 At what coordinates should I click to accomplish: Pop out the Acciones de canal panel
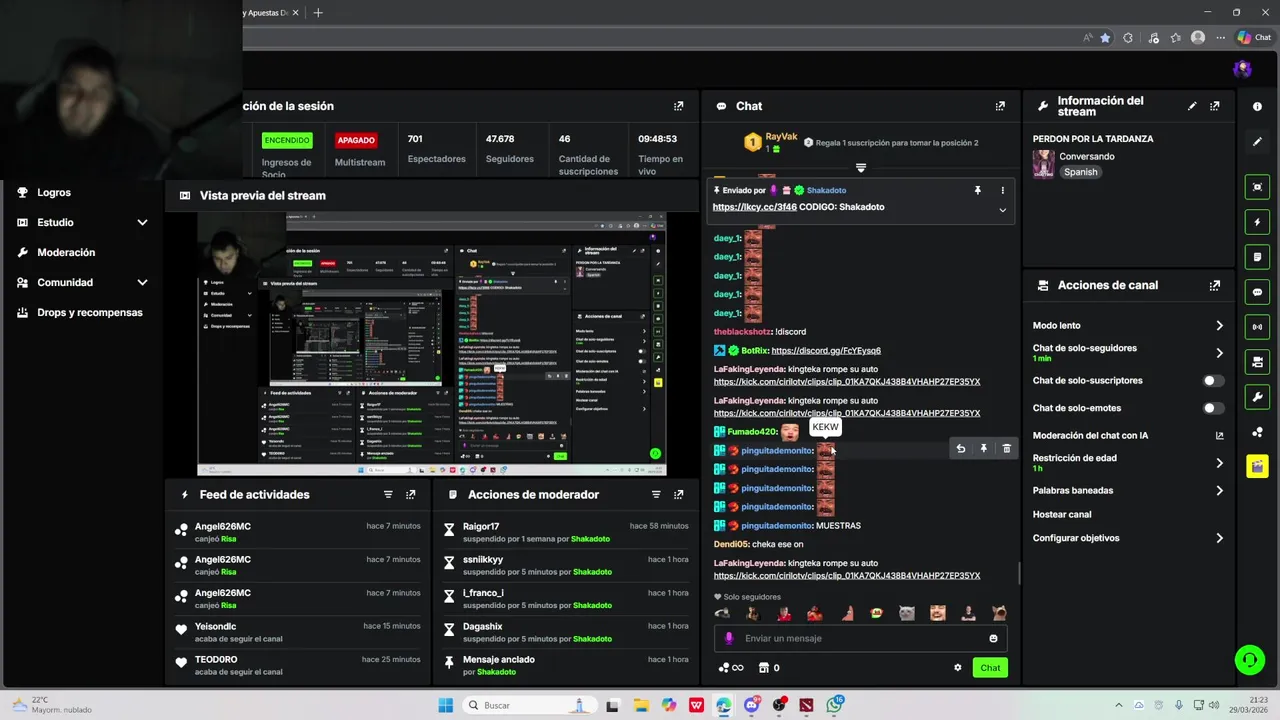[1215, 285]
